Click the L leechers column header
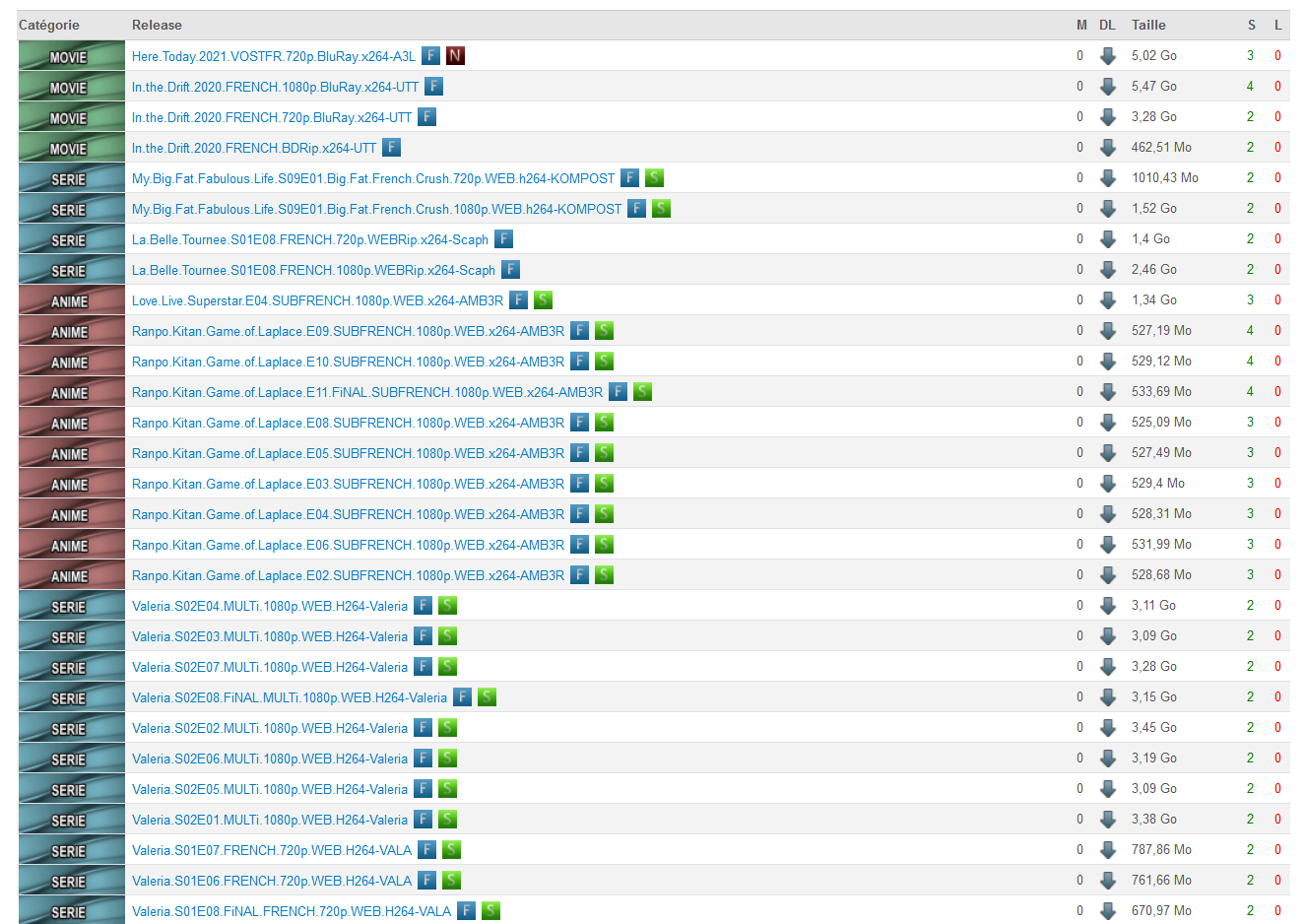Screen dimensions: 1306x924 pos(1278,25)
